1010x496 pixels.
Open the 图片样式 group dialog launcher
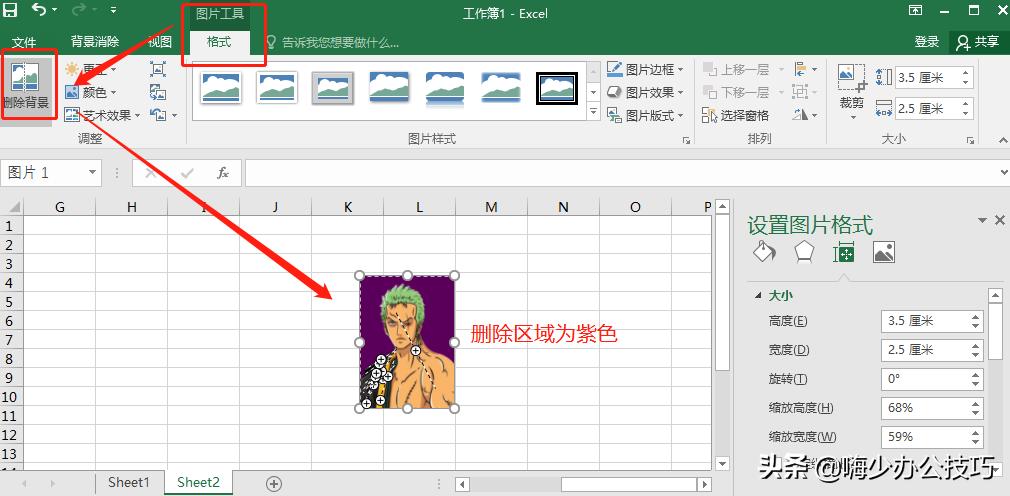click(x=686, y=140)
